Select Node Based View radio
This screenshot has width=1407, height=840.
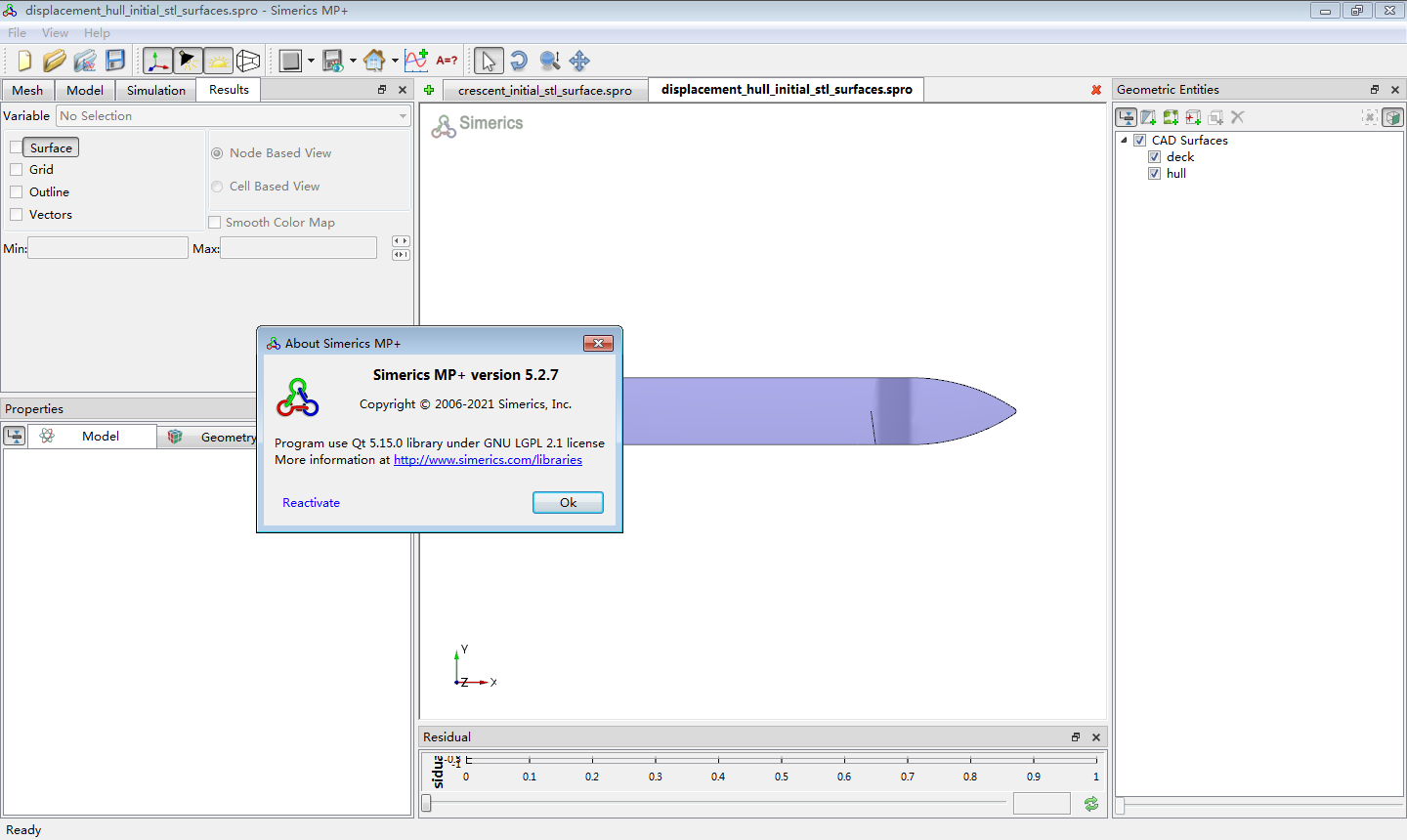pos(217,153)
